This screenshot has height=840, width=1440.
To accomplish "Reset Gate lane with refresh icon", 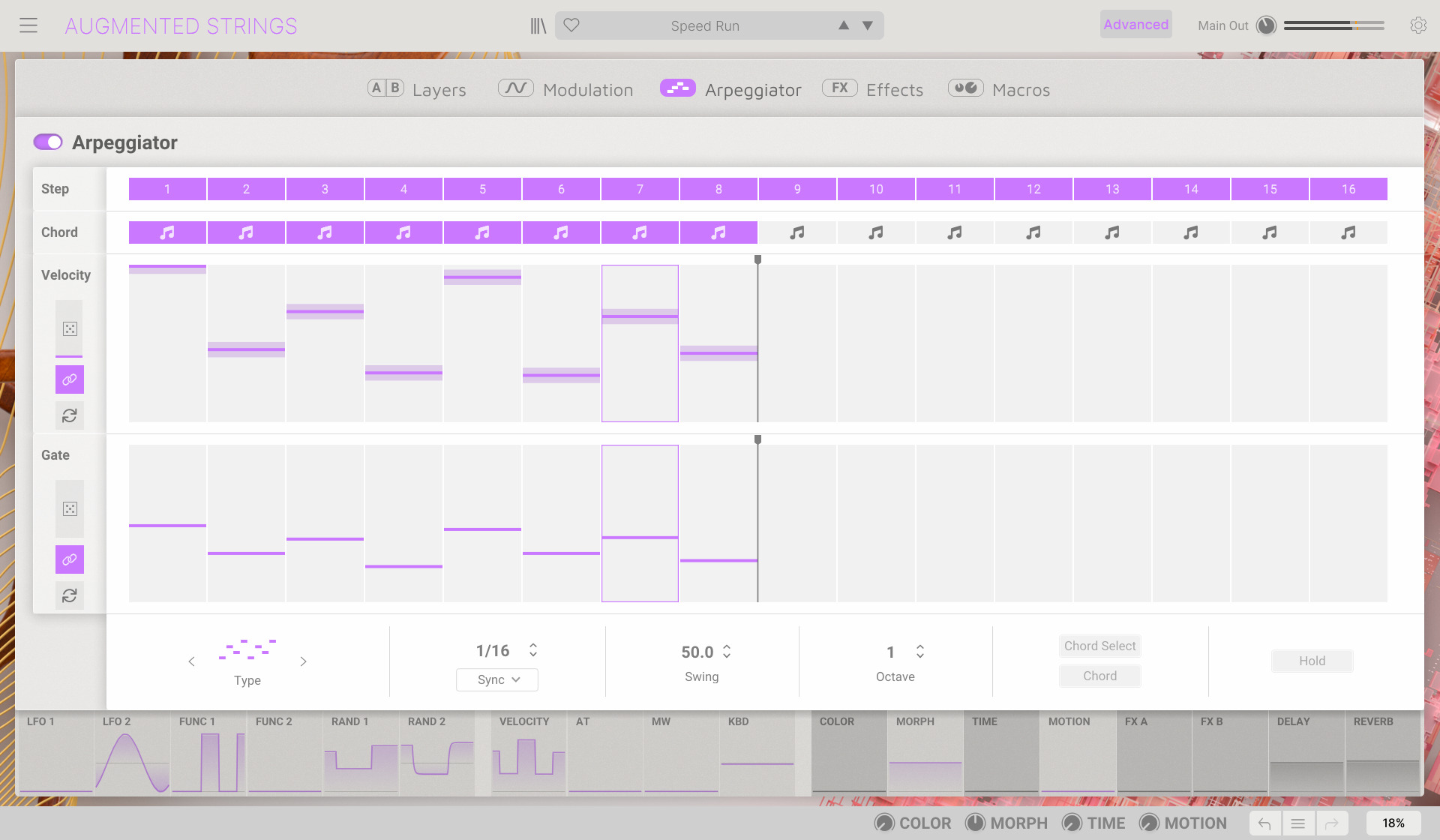I will [x=70, y=595].
